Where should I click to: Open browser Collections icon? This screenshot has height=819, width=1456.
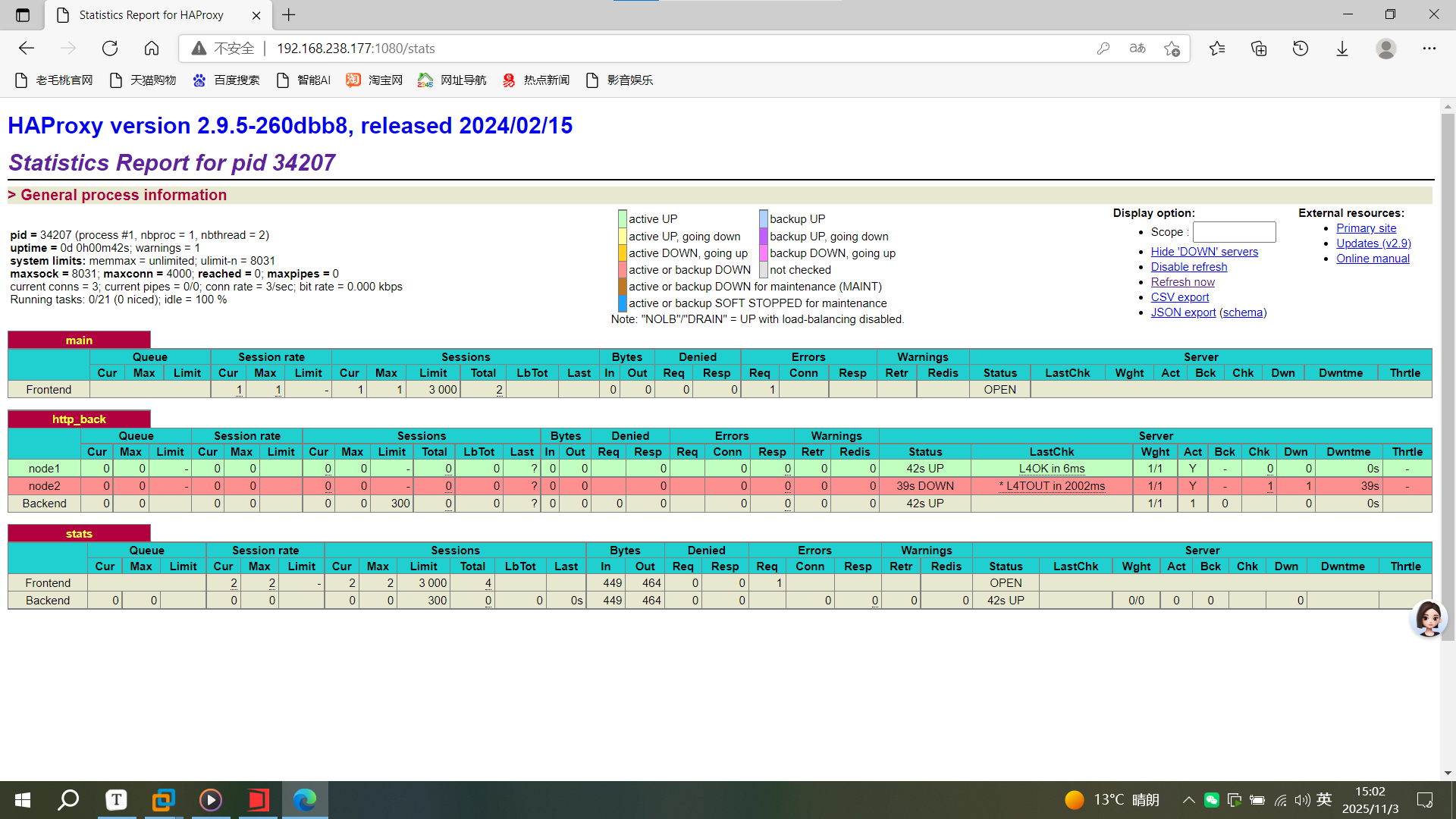(1259, 49)
